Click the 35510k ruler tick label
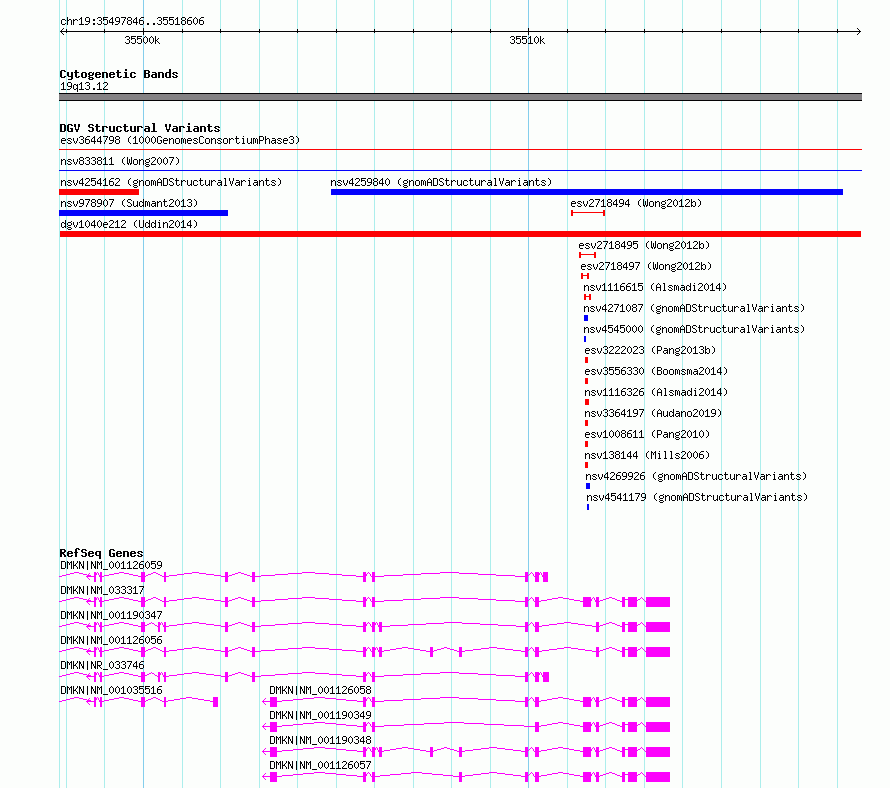 (527, 40)
